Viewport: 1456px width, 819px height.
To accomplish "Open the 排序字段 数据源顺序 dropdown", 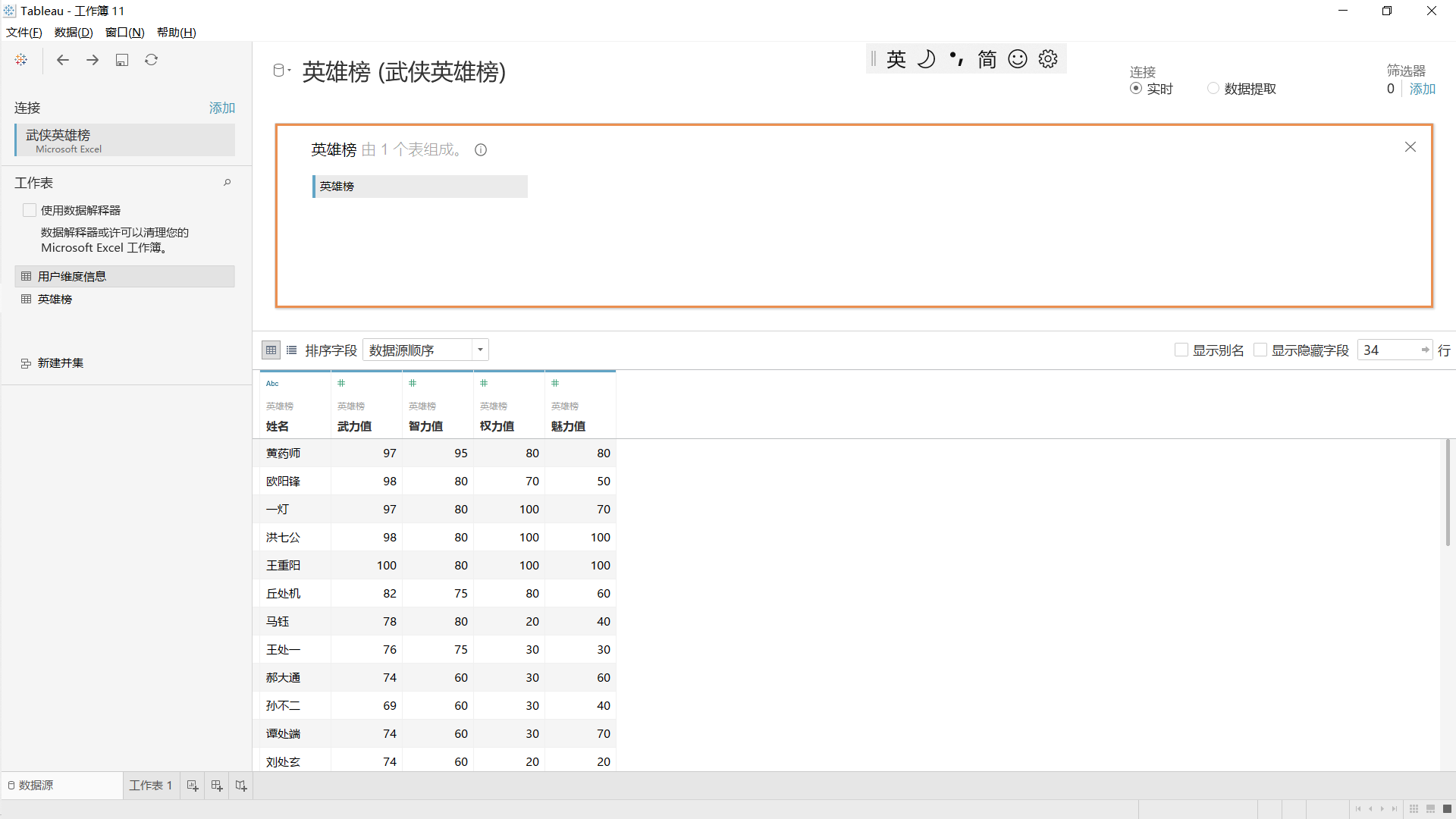I will 425,350.
